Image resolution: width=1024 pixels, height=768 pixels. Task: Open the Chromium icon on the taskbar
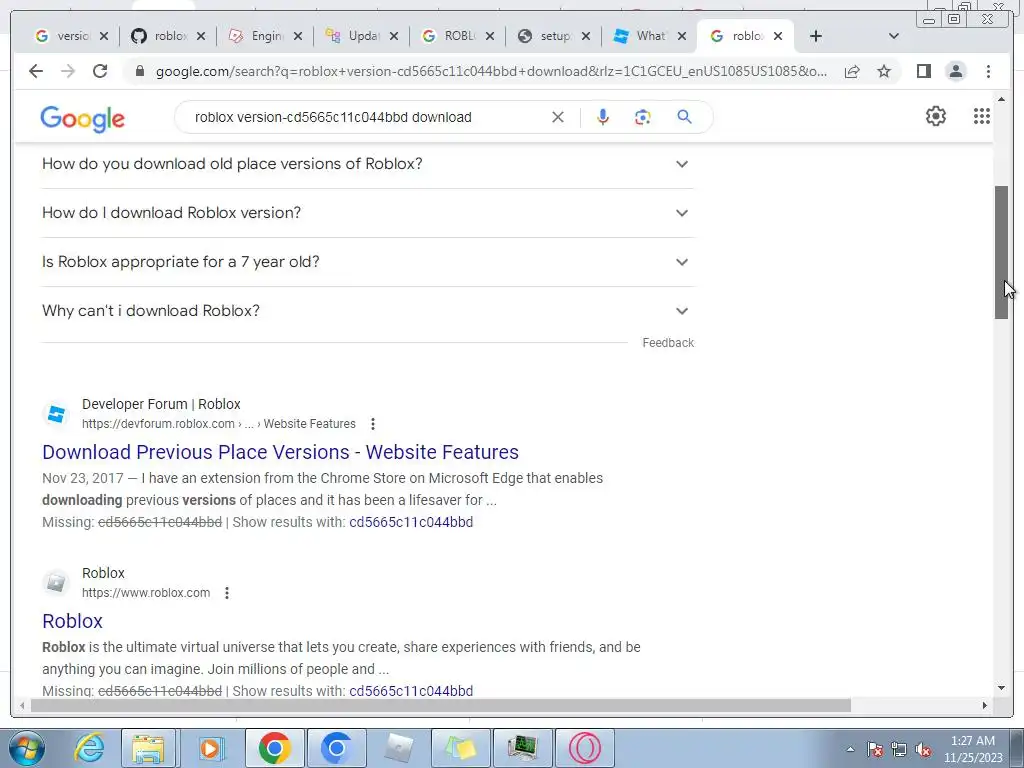pos(336,748)
